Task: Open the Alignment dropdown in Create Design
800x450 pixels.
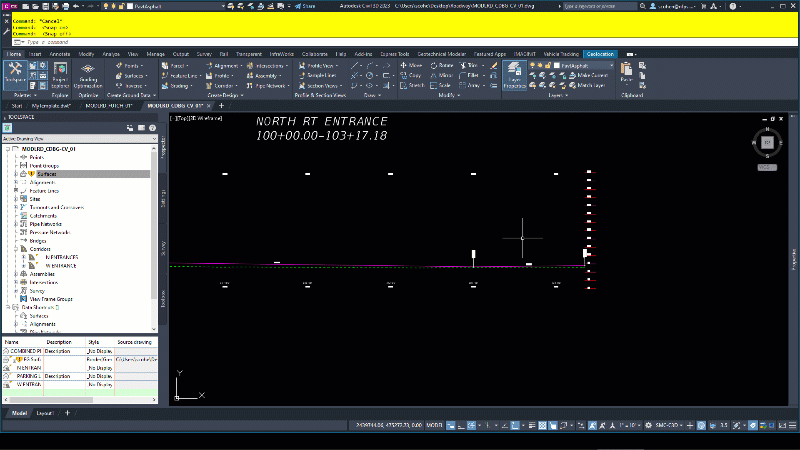Action: tap(228, 64)
